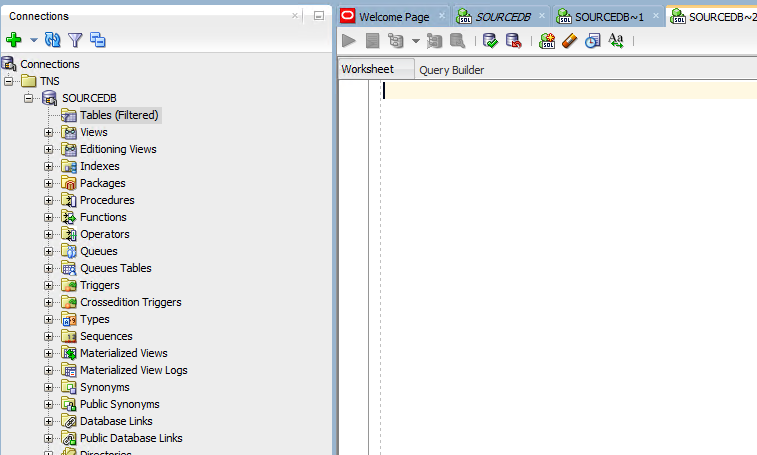Expand the Procedures node
This screenshot has height=455, width=757.
point(48,200)
